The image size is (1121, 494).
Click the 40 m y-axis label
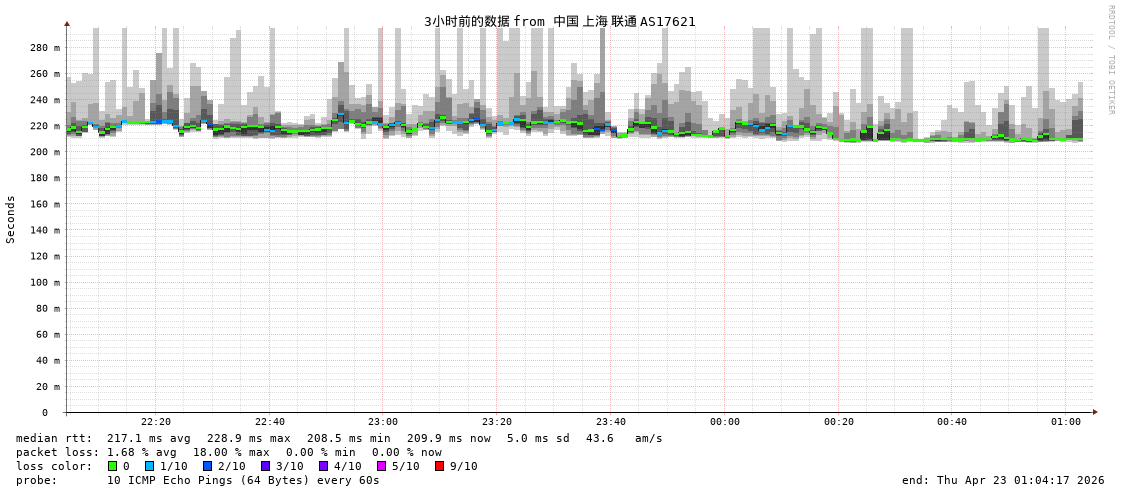coord(48,360)
